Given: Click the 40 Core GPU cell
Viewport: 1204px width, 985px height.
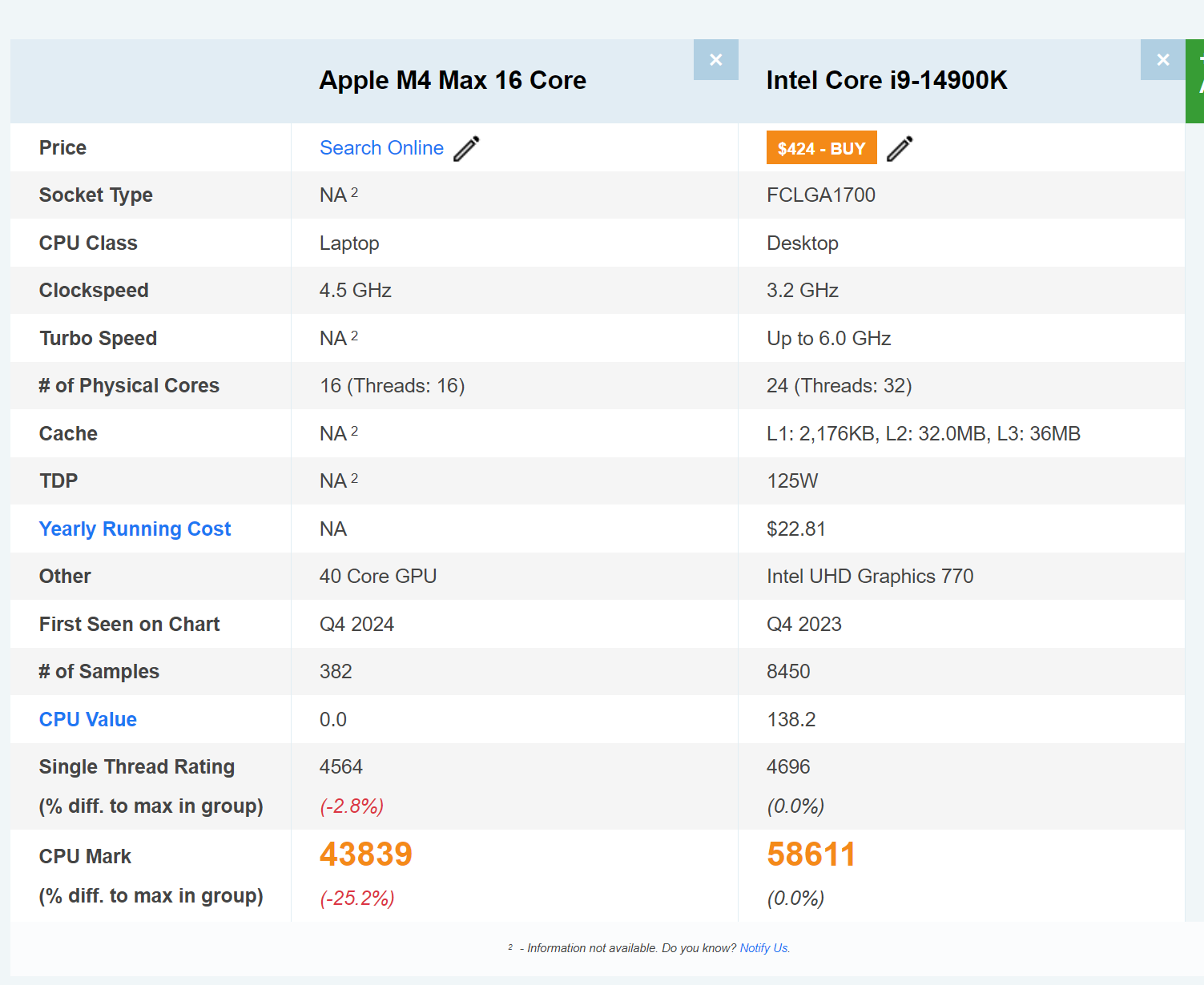Looking at the screenshot, I should pos(378,577).
